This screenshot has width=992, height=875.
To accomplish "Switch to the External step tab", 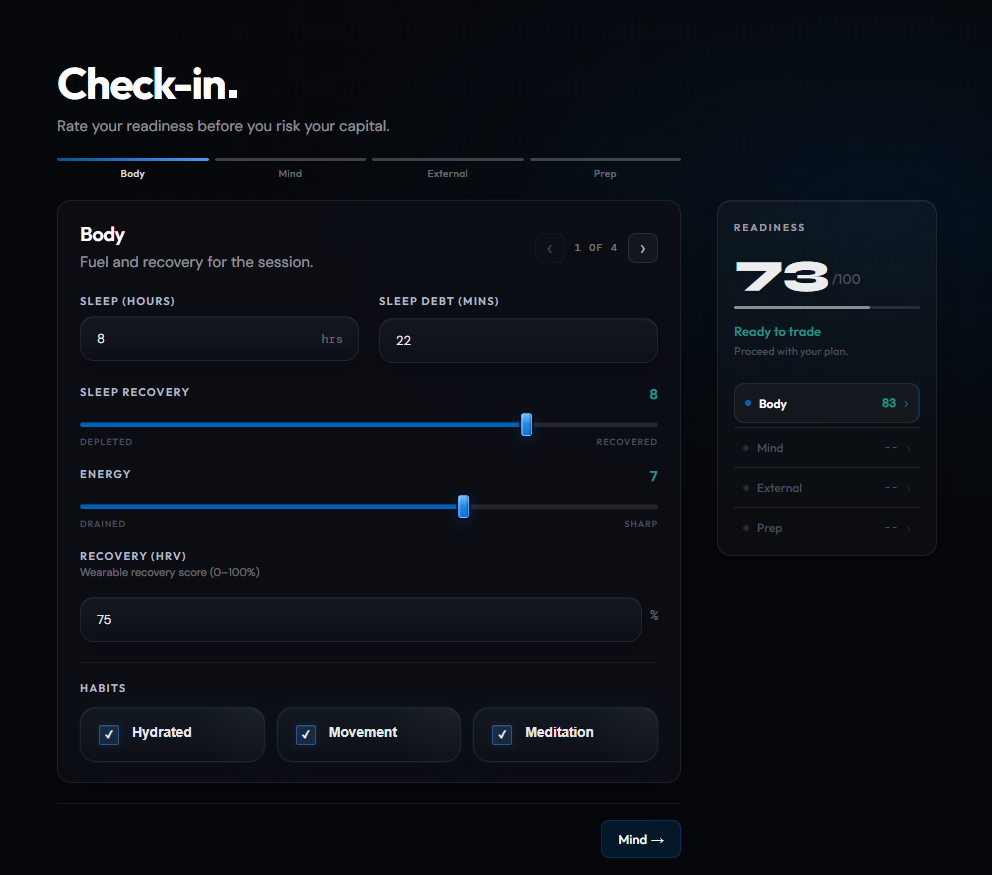I will click(447, 168).
